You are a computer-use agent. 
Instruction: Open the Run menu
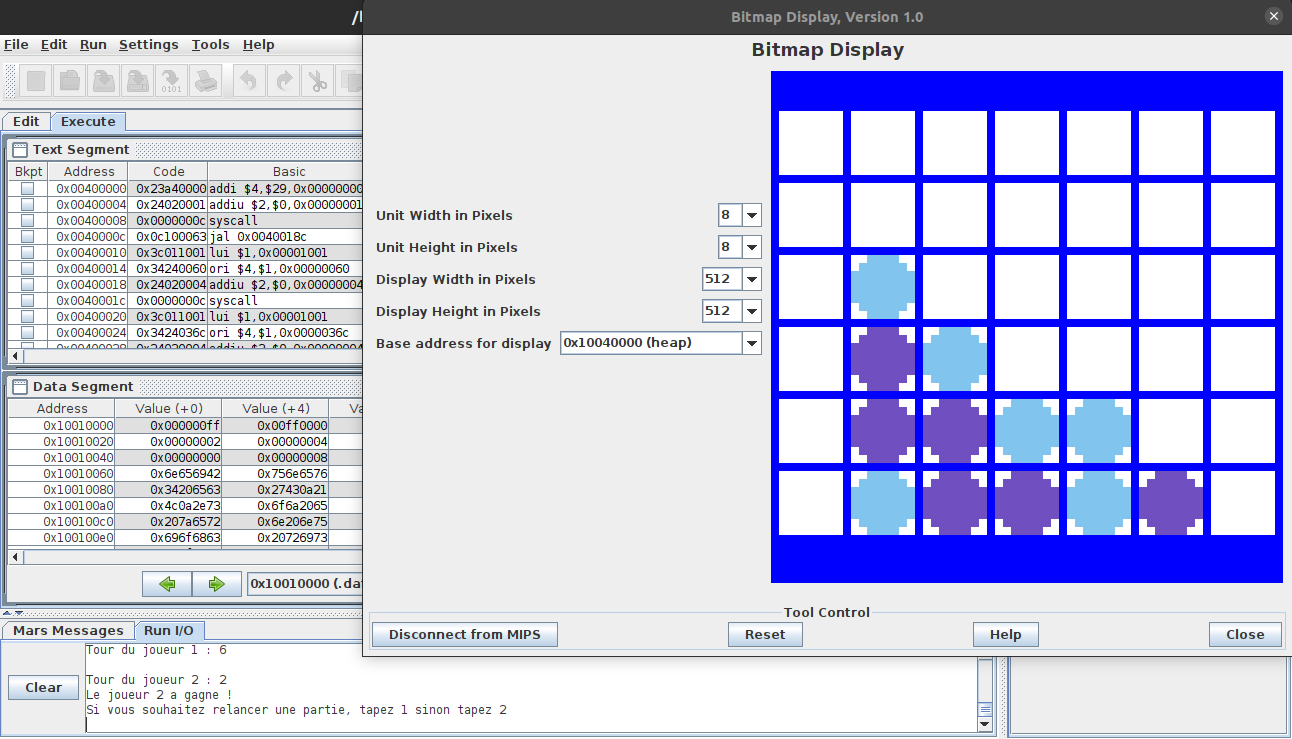coord(92,44)
